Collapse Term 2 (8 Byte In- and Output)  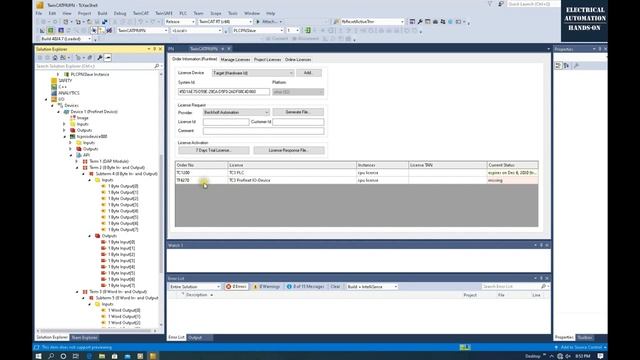click(x=77, y=168)
